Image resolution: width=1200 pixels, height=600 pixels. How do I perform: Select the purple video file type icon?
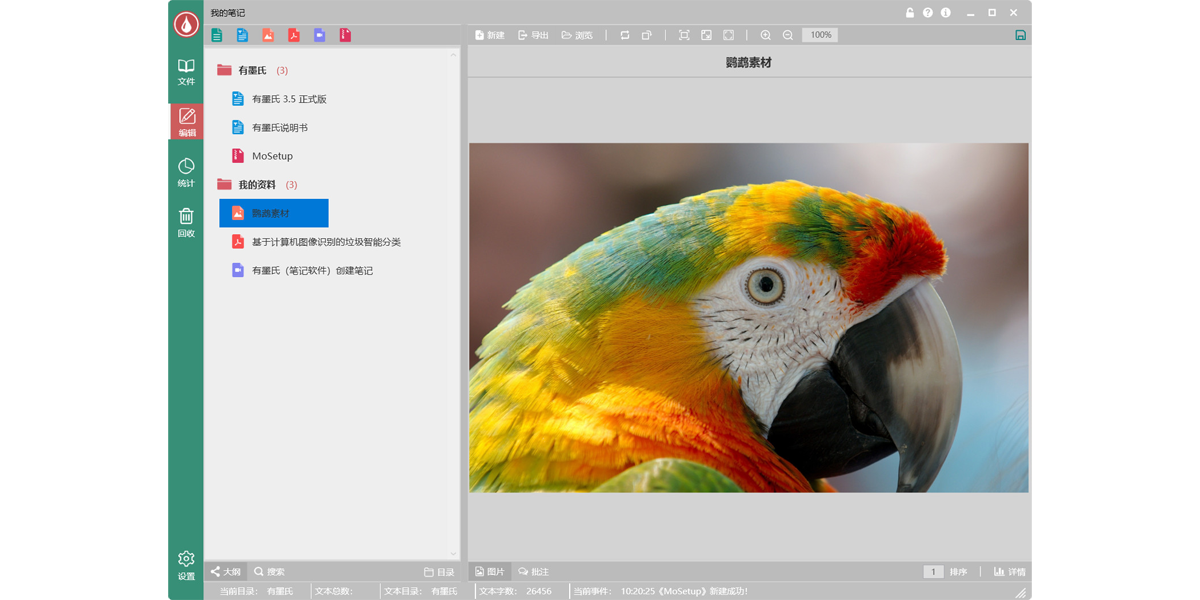(319, 35)
